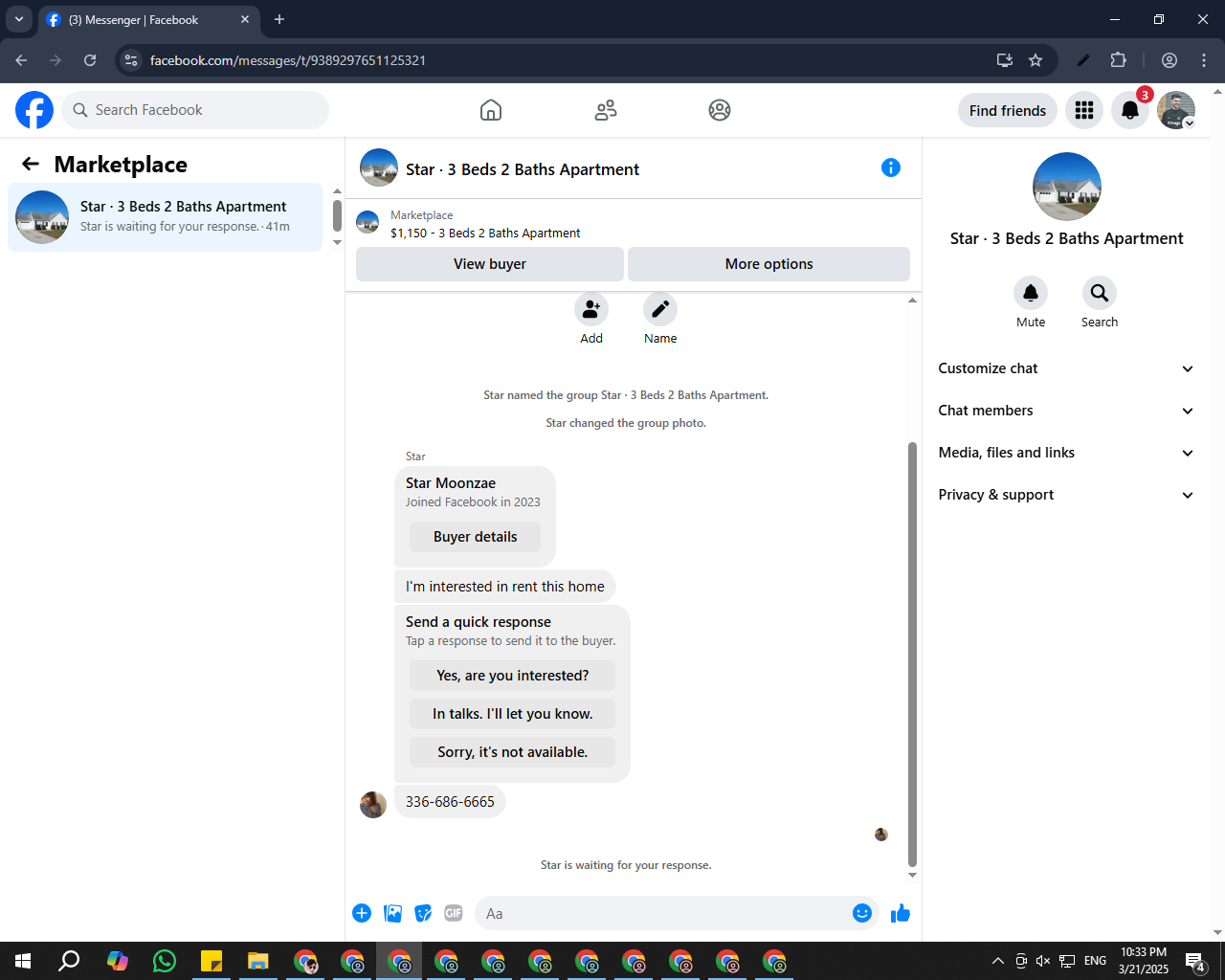Open the Facebook menu grid icon

(x=1084, y=110)
